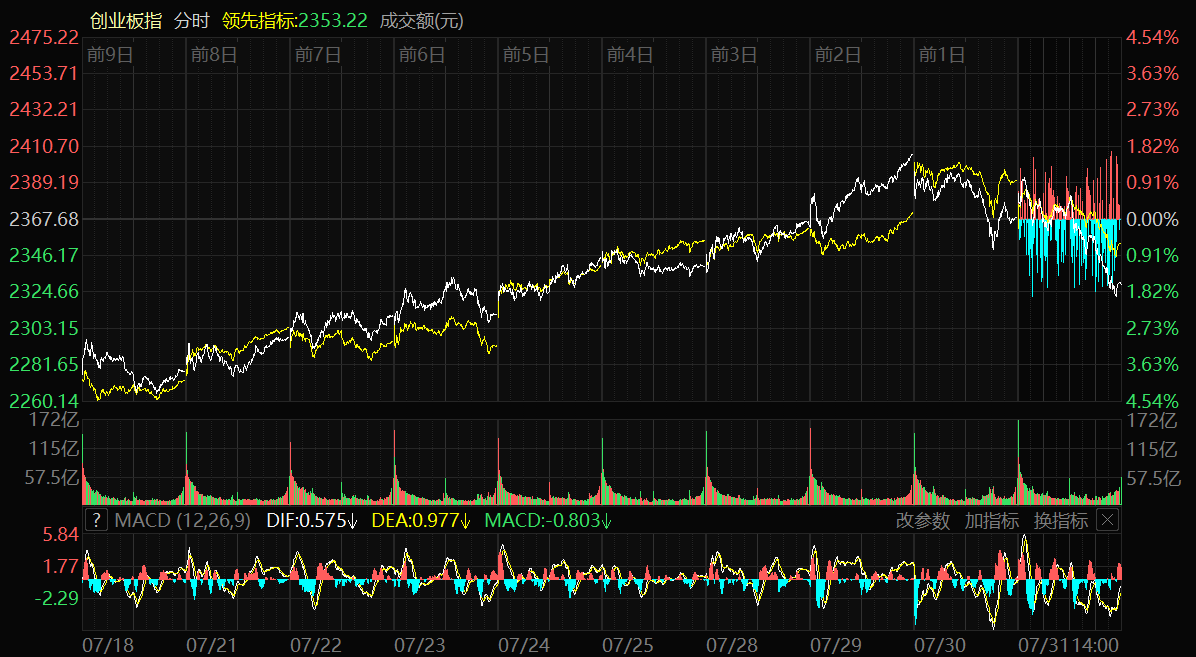Click the MACD help question mark icon
This screenshot has height=657, width=1196.
point(96,520)
